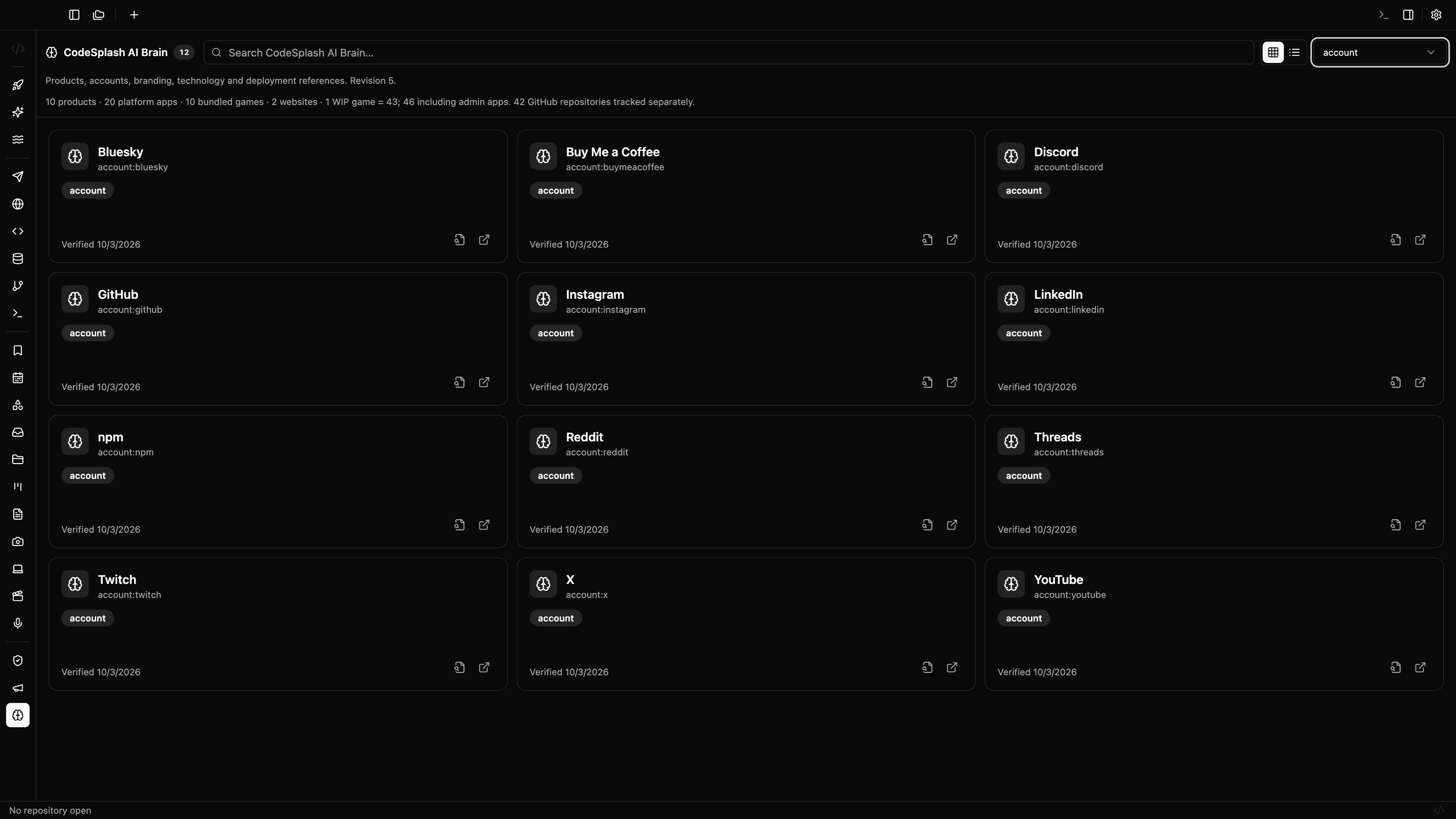
Task: Open the inbox icon in sidebar
Action: 17,432
